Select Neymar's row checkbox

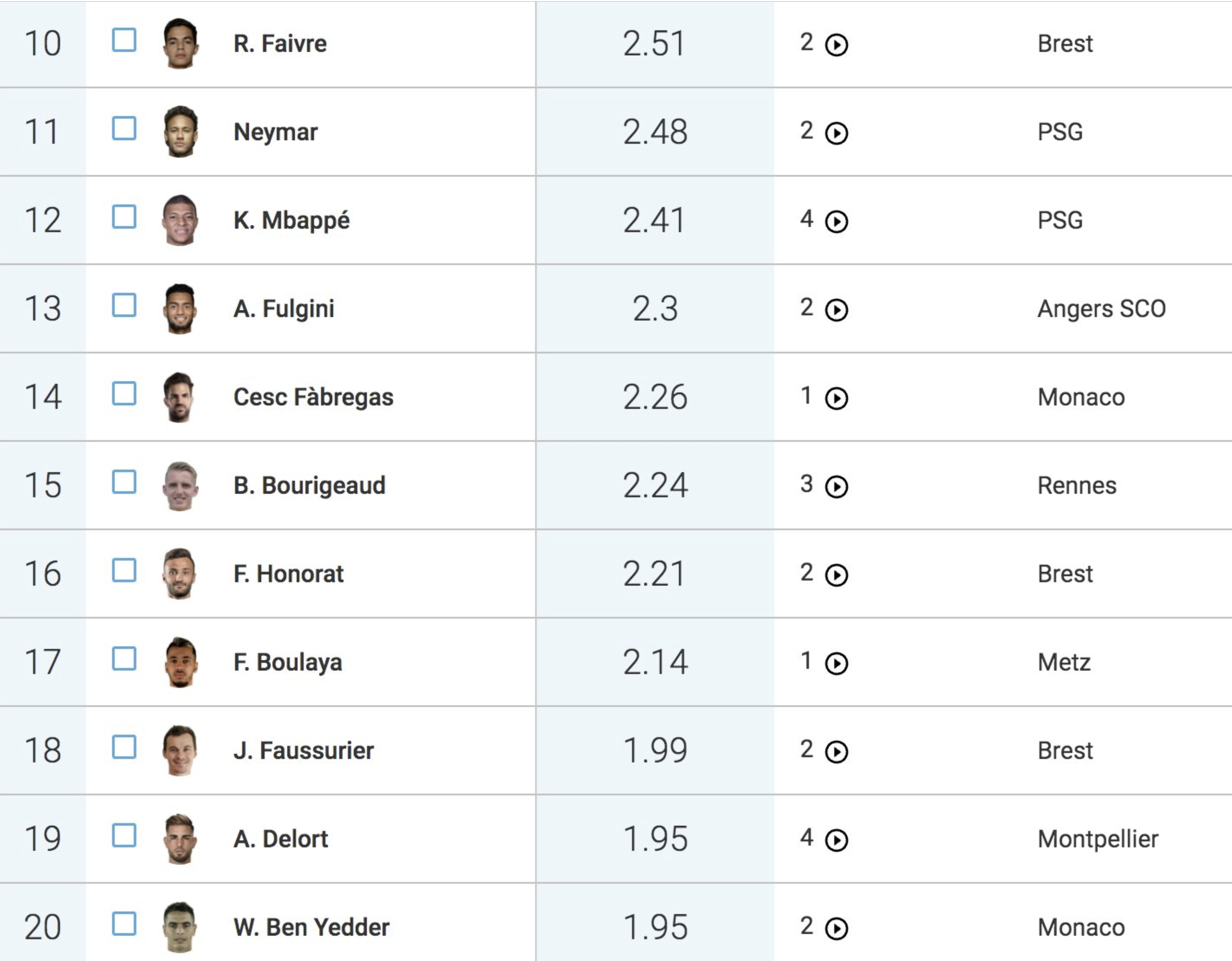(x=124, y=128)
